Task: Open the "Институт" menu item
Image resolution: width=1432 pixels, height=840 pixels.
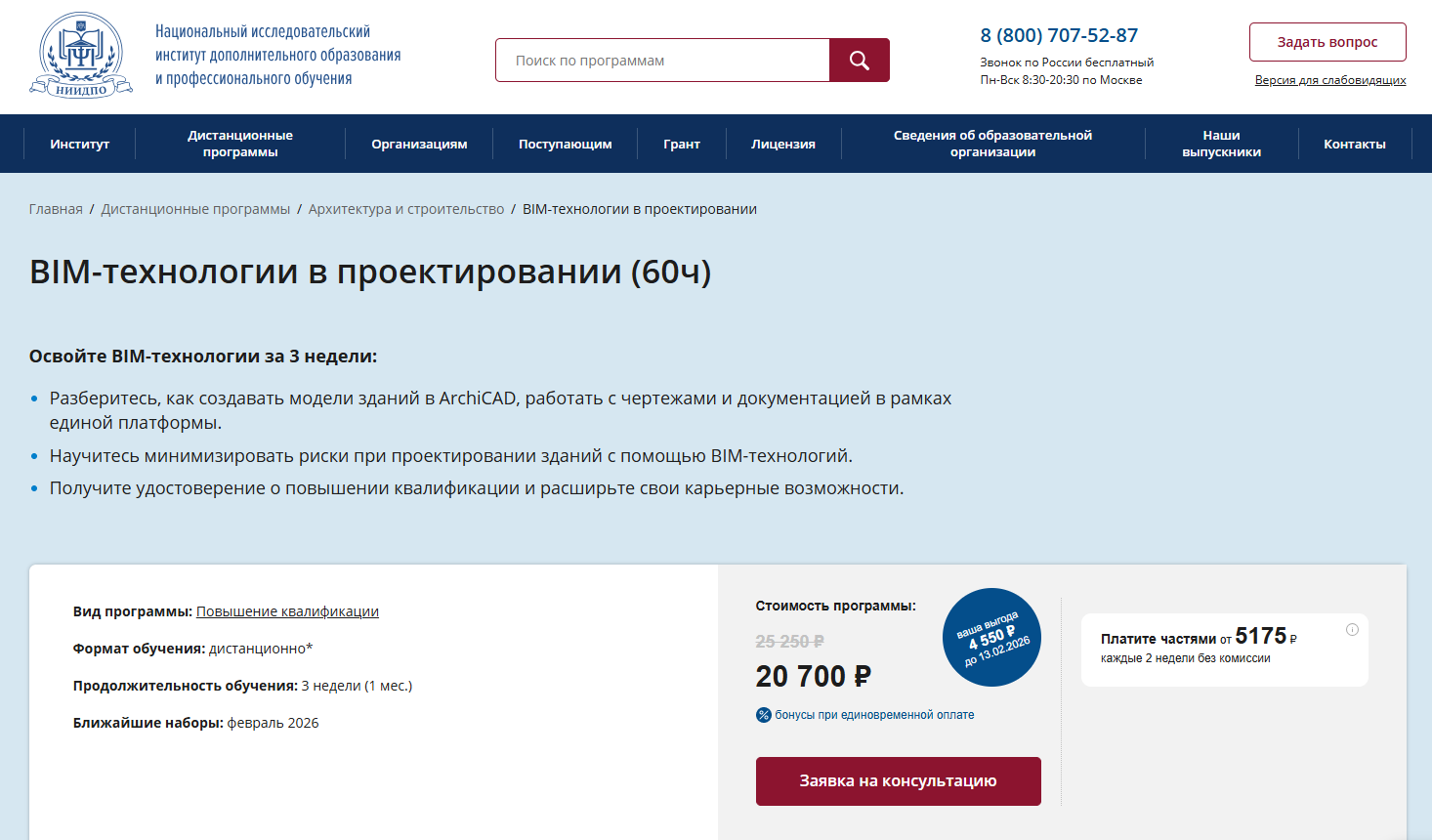Action: 80,144
